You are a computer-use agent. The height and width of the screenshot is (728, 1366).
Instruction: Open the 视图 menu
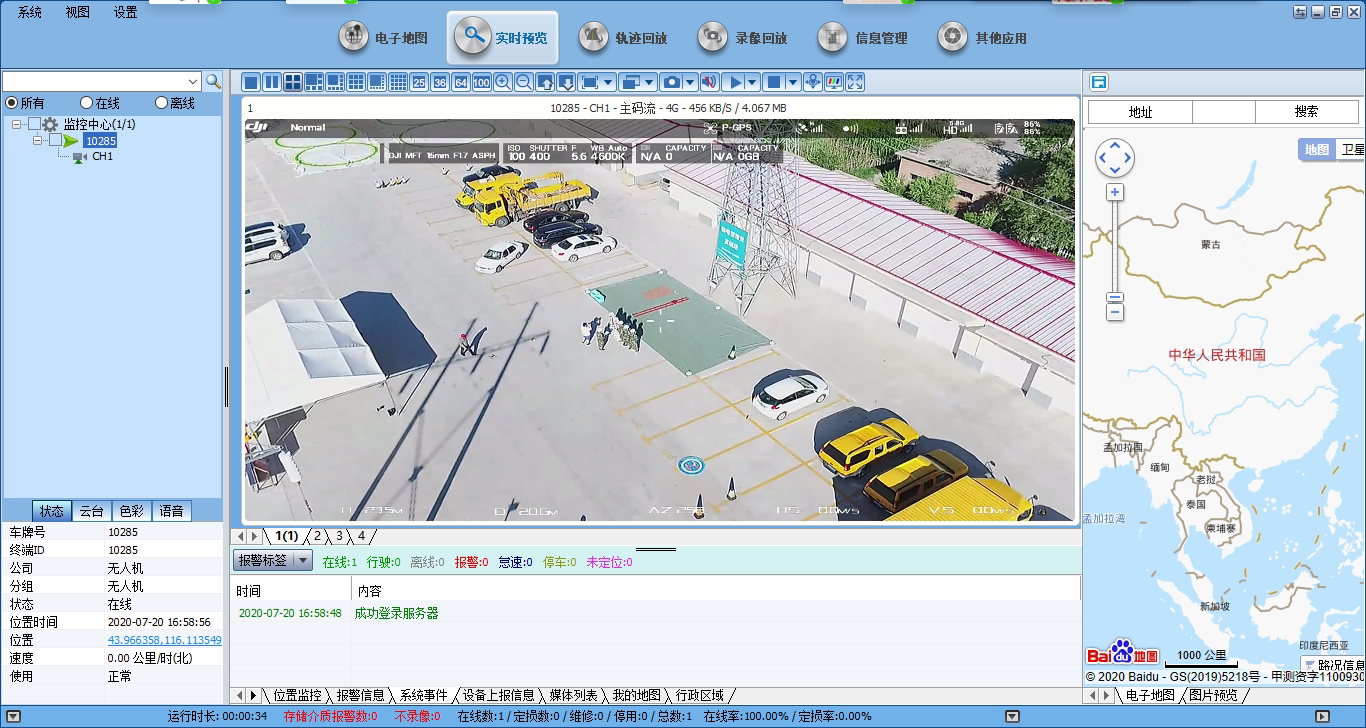77,13
